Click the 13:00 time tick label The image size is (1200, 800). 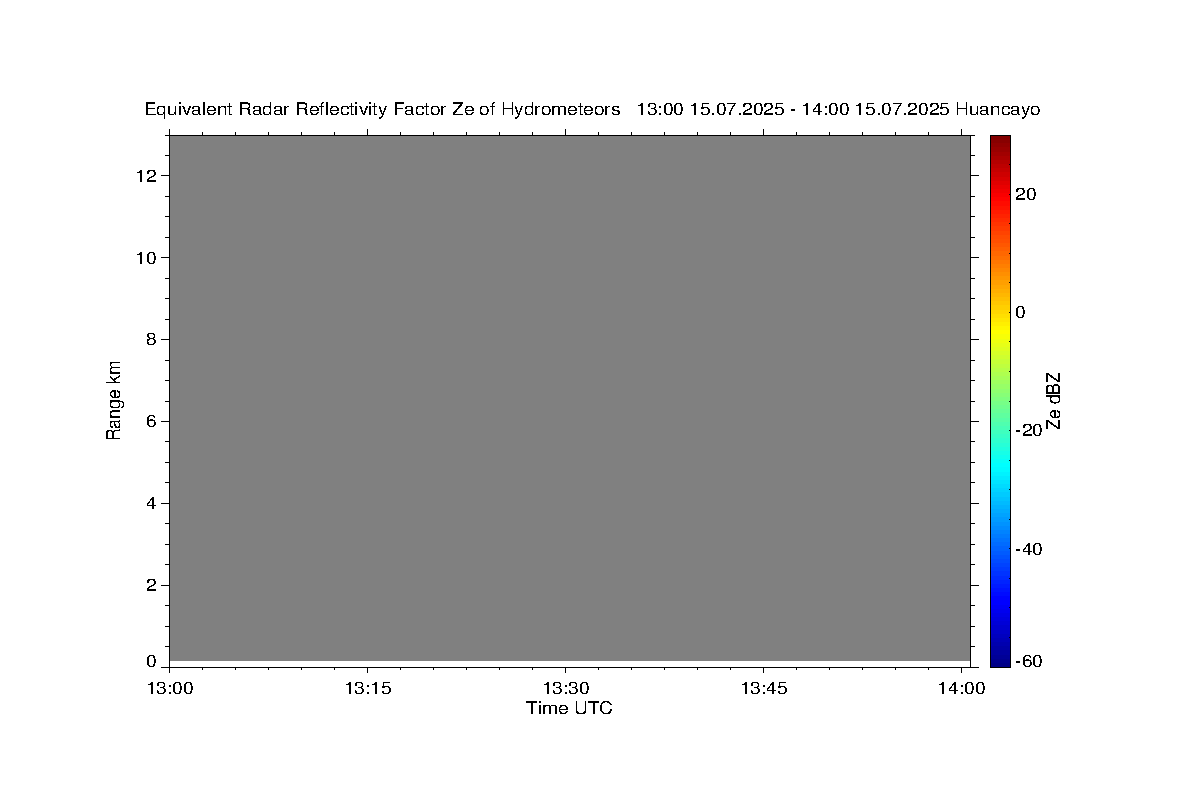click(170, 688)
